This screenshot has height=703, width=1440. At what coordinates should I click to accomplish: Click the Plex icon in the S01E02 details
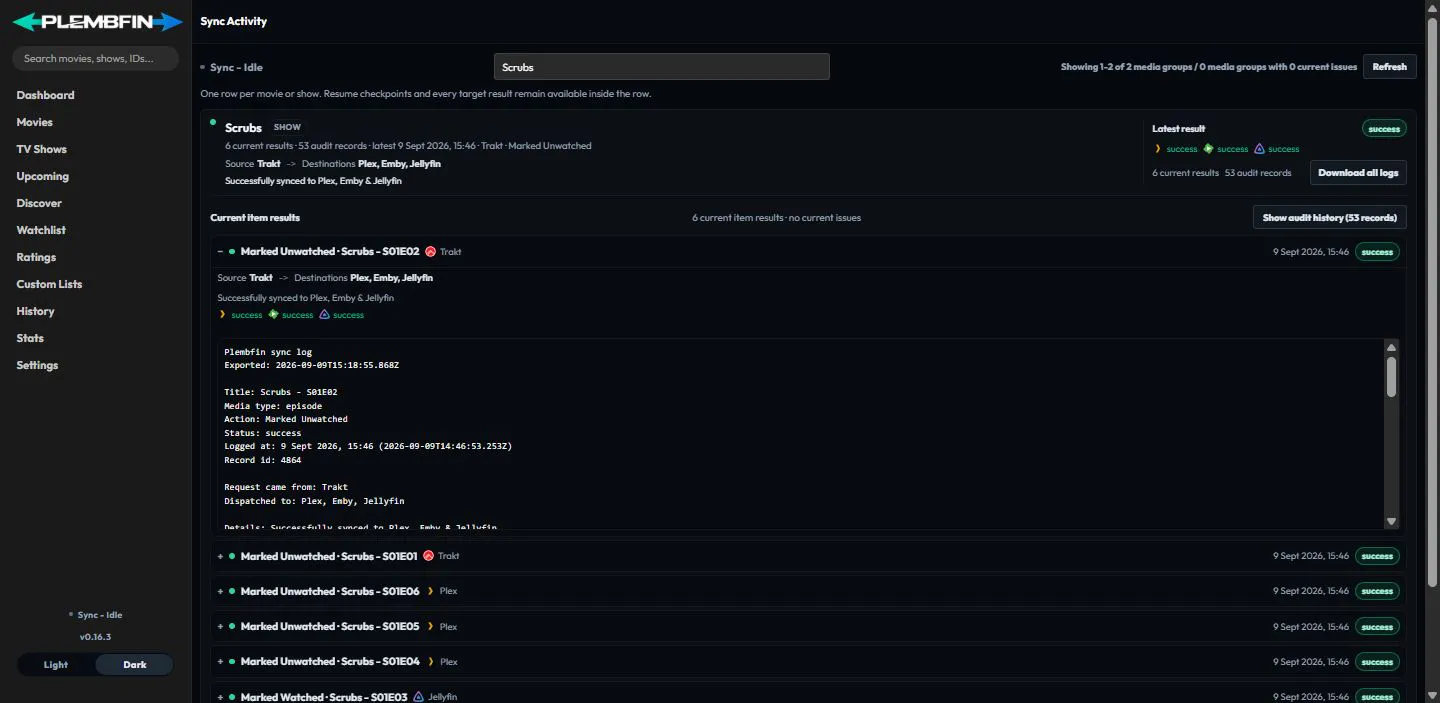pyautogui.click(x=223, y=315)
